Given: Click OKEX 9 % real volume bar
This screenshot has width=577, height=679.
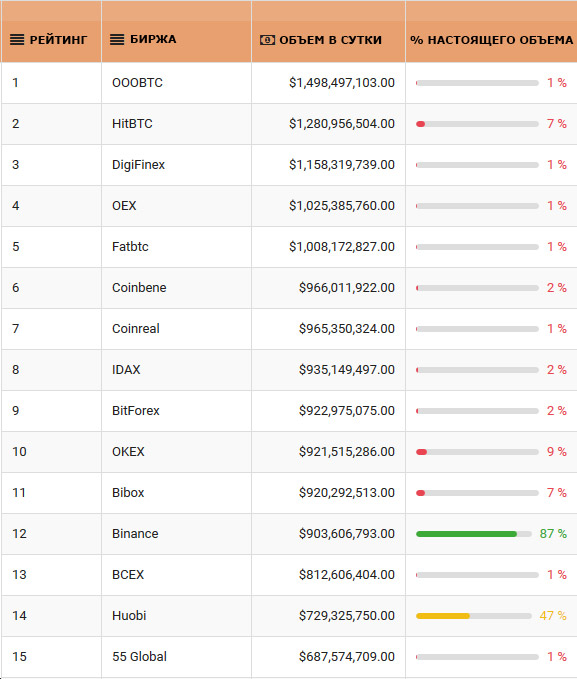Looking at the screenshot, I should pyautogui.click(x=477, y=452).
